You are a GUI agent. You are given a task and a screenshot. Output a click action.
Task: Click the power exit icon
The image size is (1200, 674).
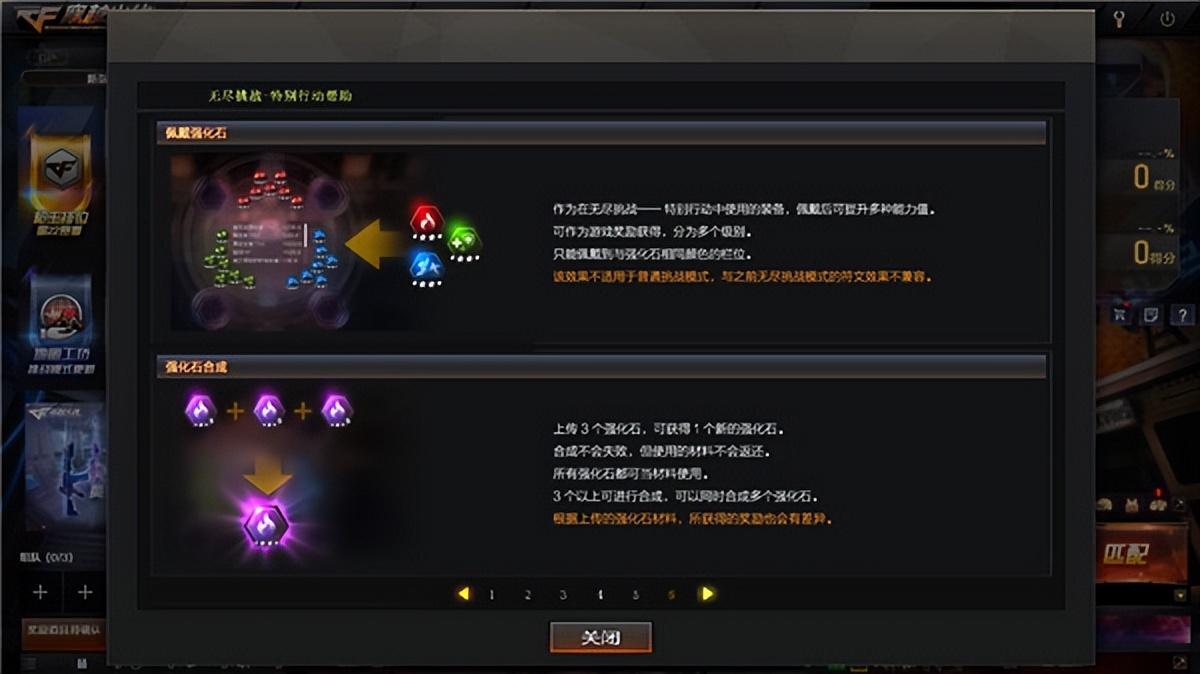coord(1167,19)
